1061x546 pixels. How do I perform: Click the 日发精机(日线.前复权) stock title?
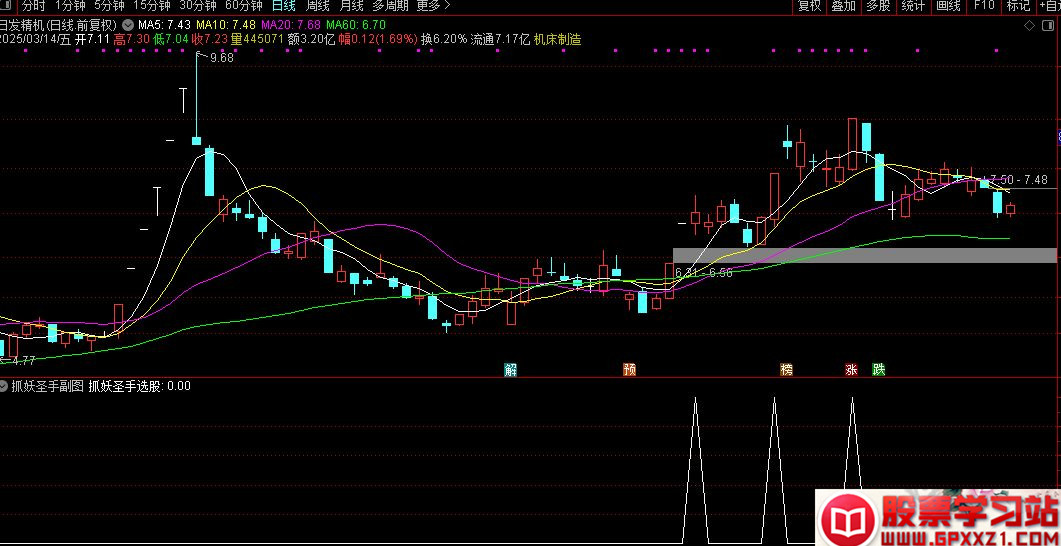58,25
